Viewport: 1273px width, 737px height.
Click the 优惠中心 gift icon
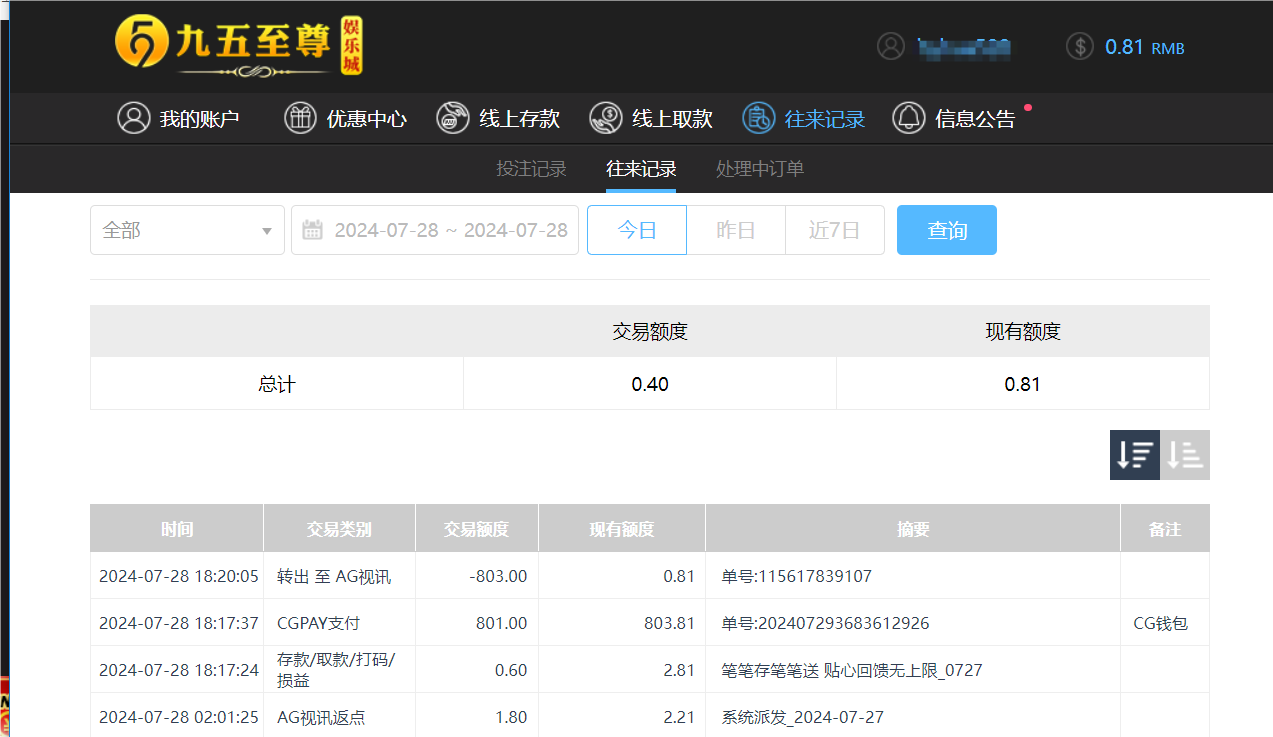[x=299, y=118]
